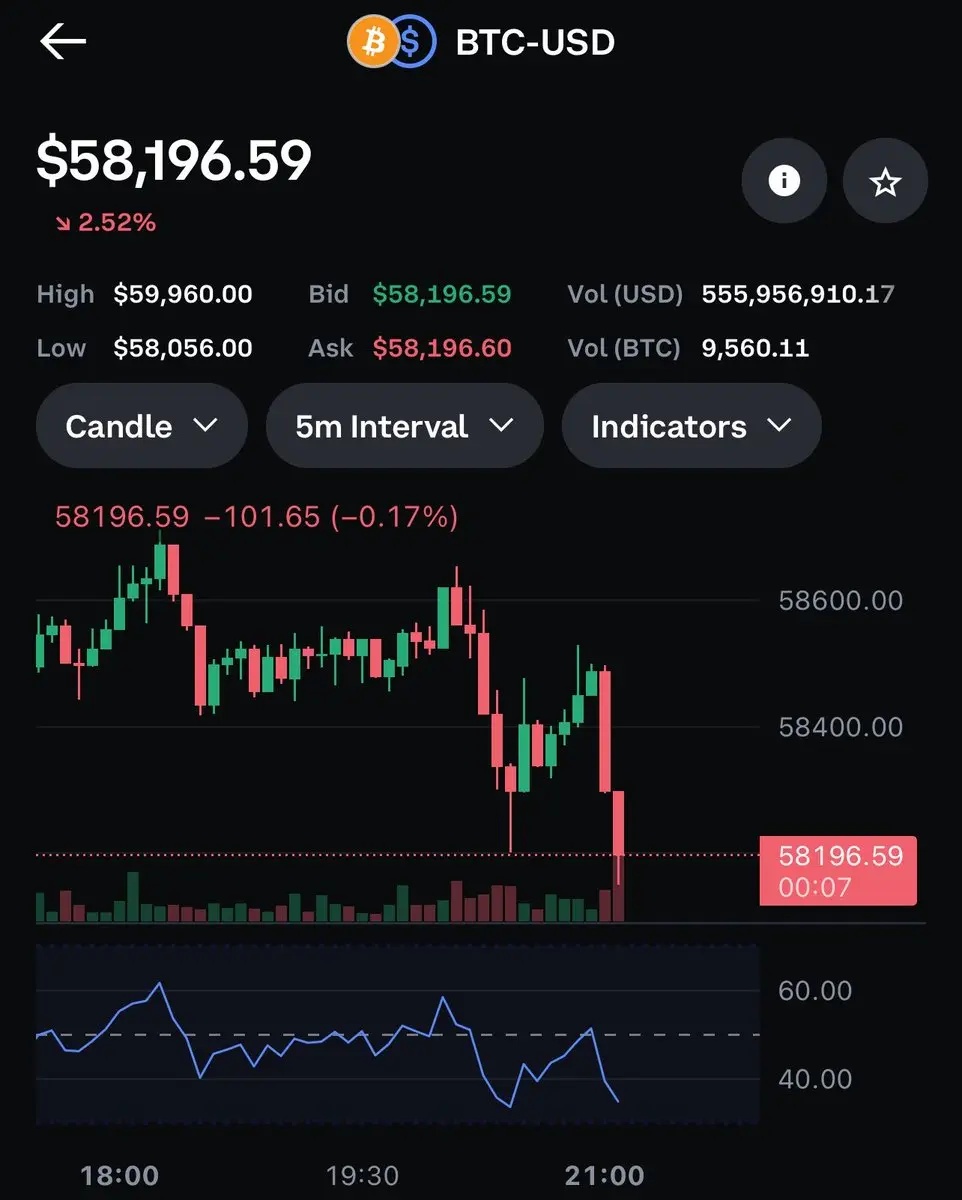Image resolution: width=962 pixels, height=1200 pixels.
Task: Expand the 5m Interval dropdown
Action: pyautogui.click(x=404, y=426)
